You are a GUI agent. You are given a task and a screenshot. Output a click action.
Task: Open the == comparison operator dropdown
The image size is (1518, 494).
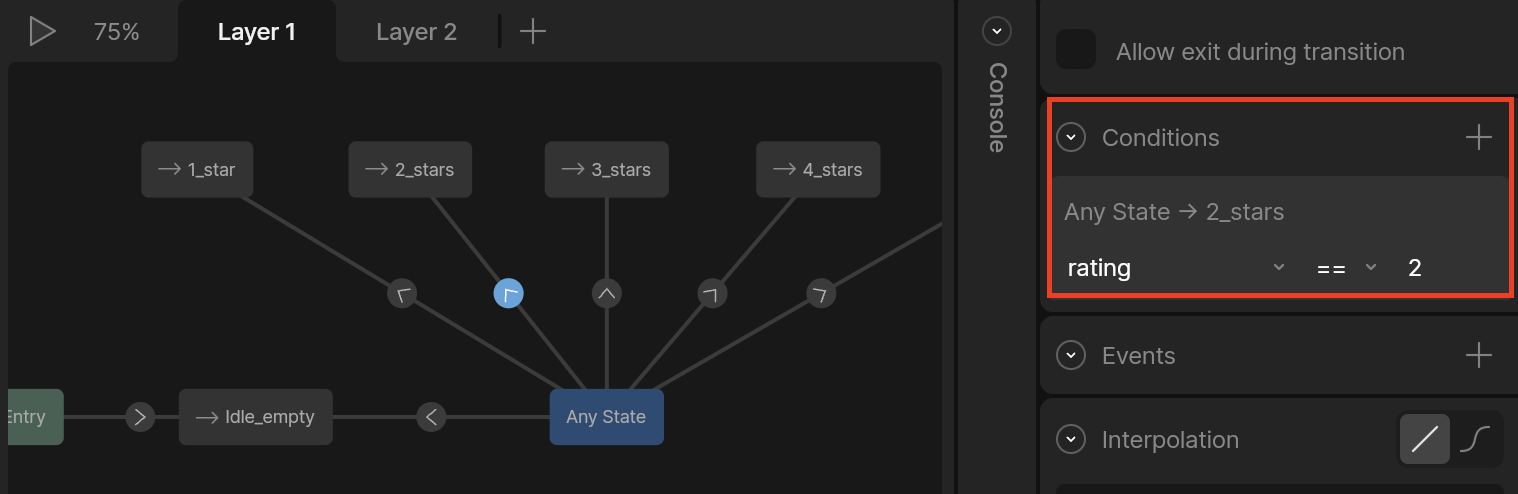point(1346,268)
